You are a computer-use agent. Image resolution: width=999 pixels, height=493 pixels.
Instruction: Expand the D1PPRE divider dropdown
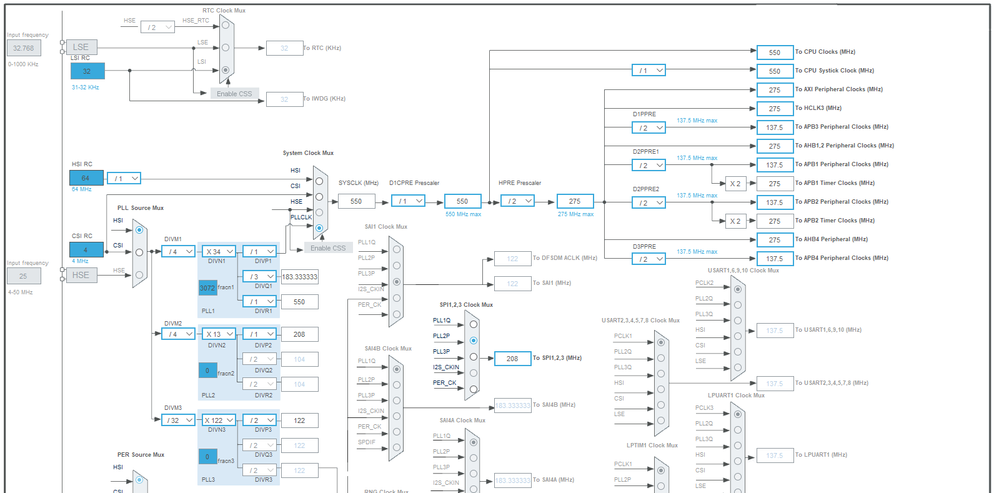click(x=648, y=127)
